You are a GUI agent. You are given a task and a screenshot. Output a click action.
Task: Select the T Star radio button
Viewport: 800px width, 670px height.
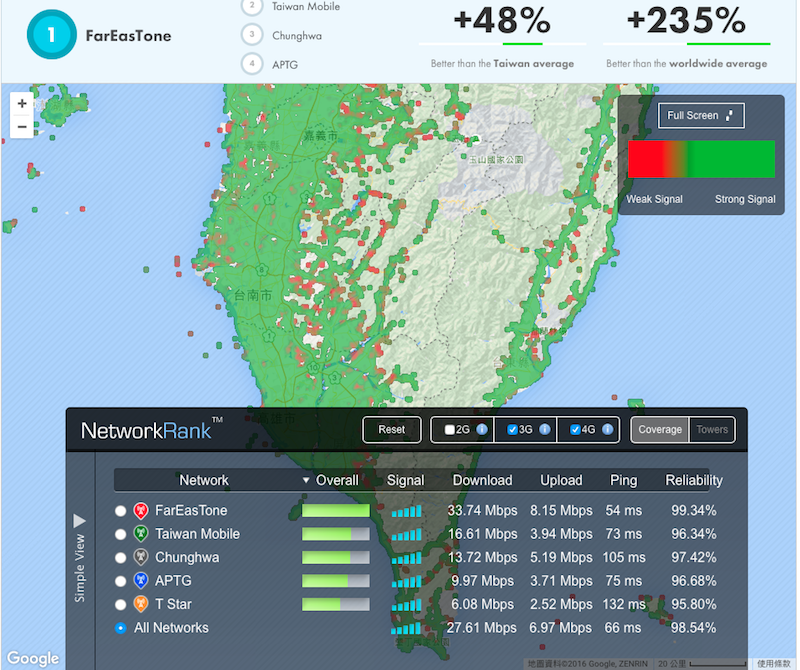pos(120,605)
